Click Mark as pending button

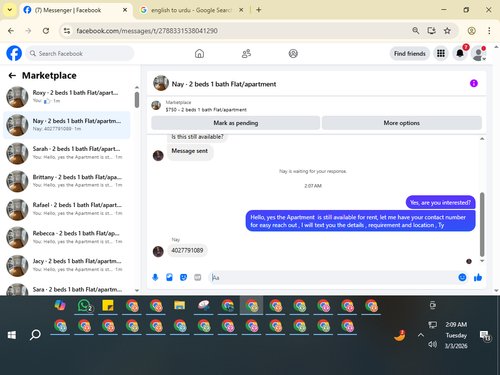coord(236,123)
